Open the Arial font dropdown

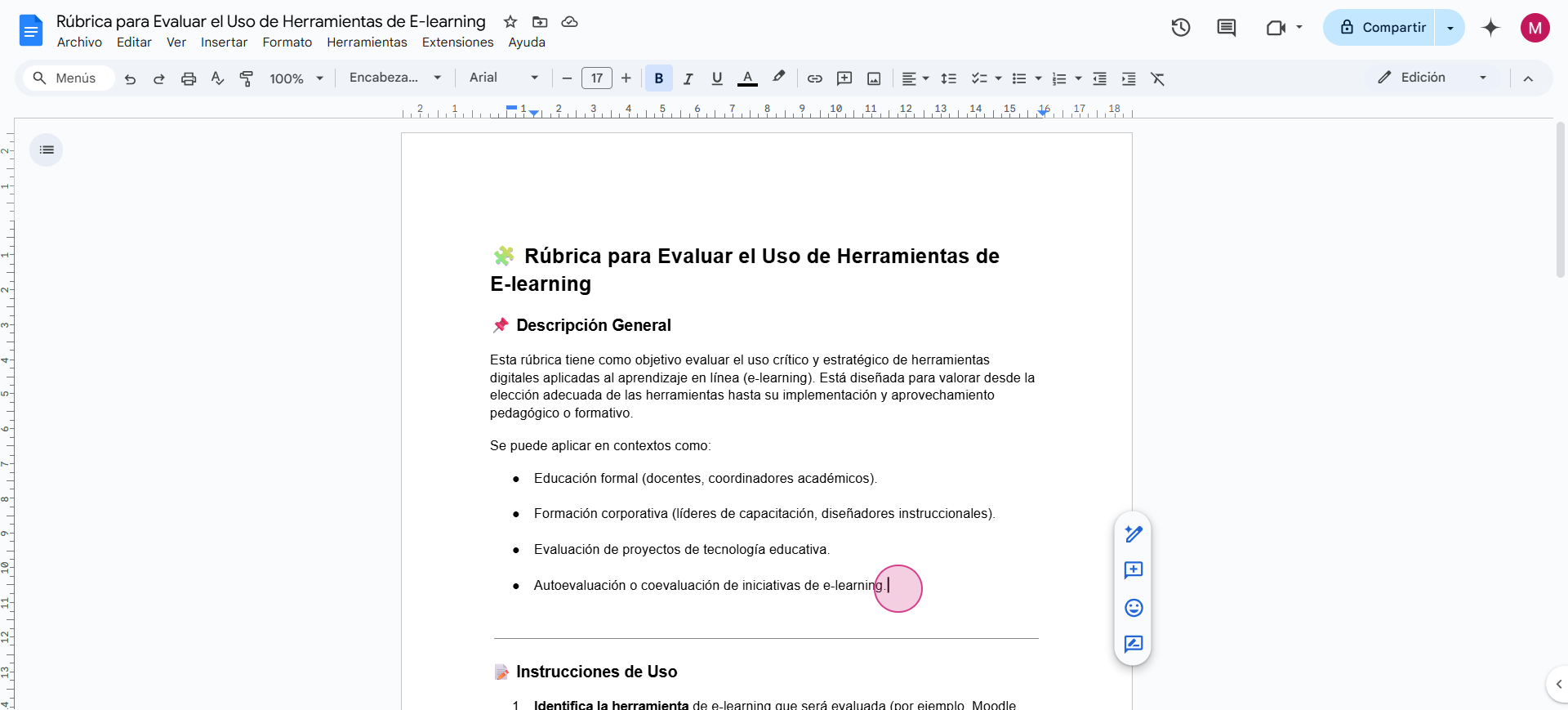pyautogui.click(x=504, y=78)
